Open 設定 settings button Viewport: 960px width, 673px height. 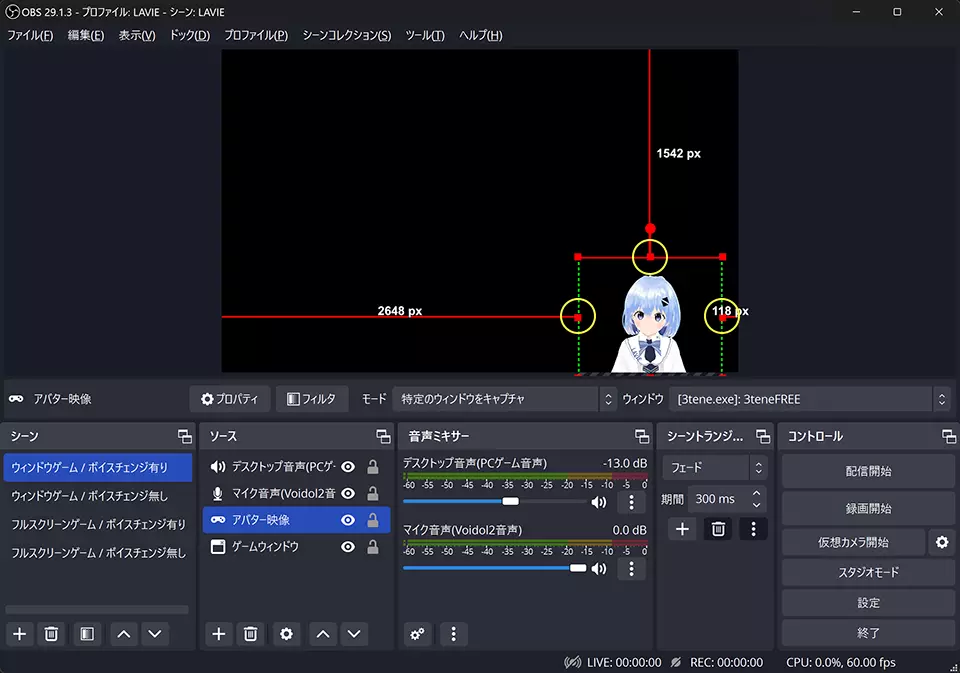coord(868,603)
